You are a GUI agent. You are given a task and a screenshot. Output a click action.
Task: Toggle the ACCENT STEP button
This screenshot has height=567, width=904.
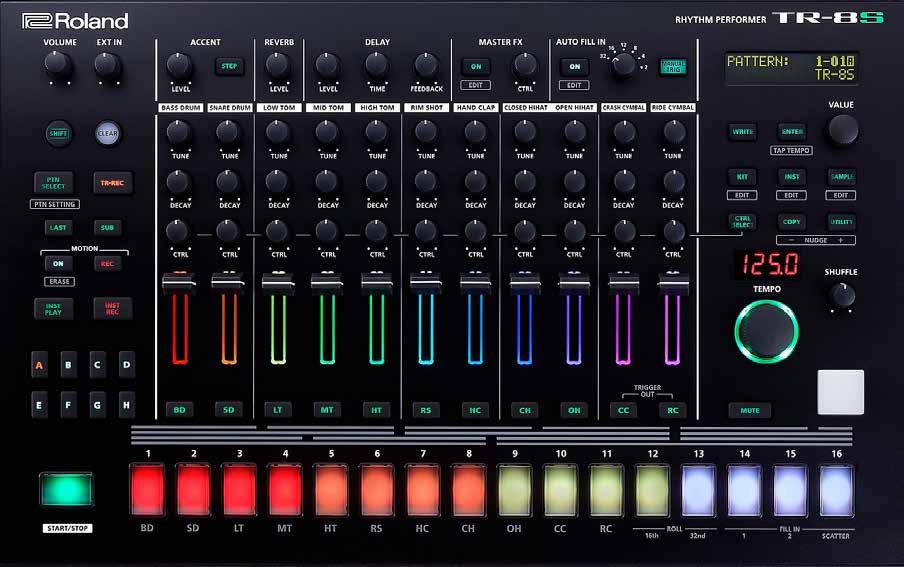coord(229,66)
